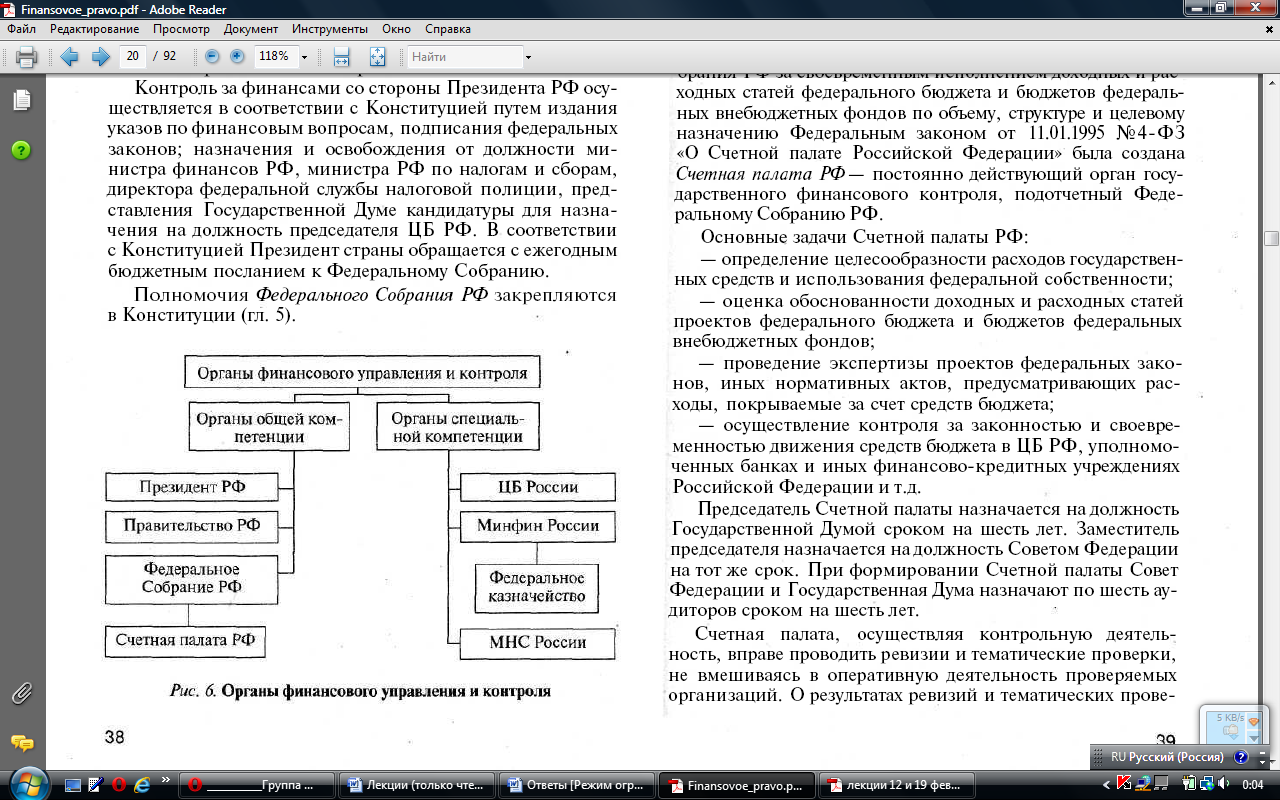The height and width of the screenshot is (800, 1280).
Task: Open the Comments panel speech bubble icon
Action: click(22, 743)
